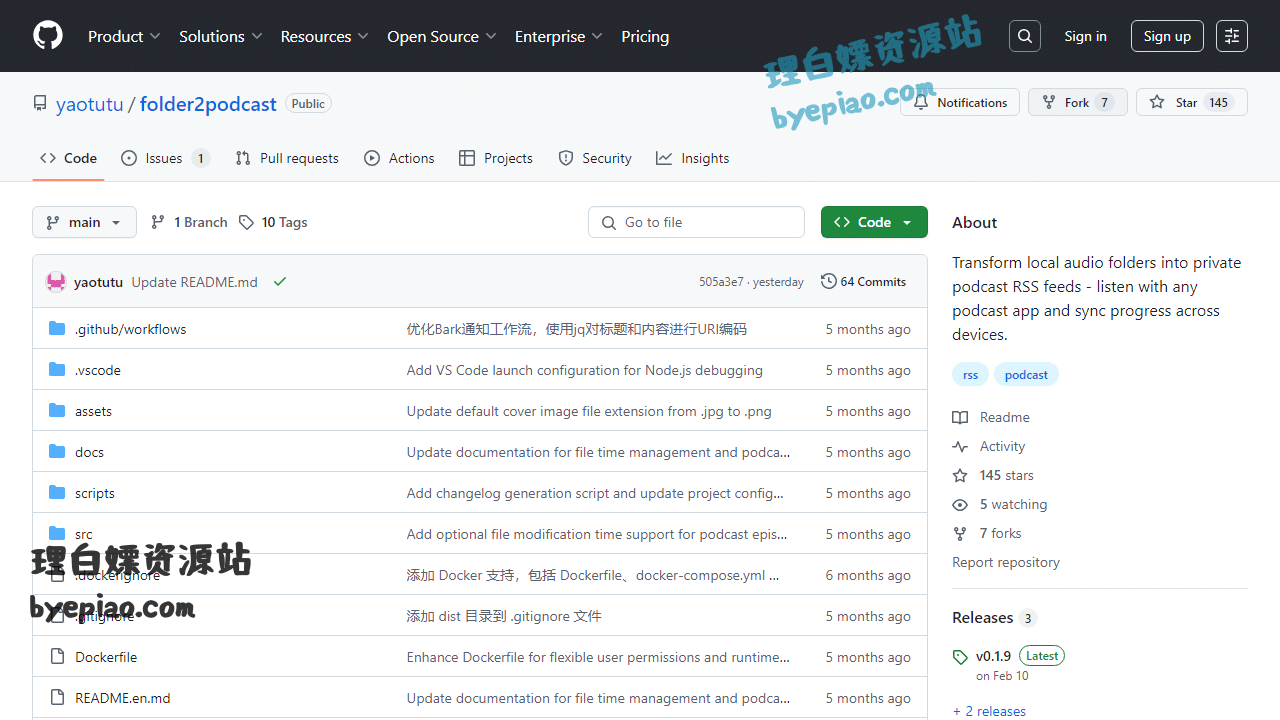Open the folder2podcast repository link

(208, 104)
